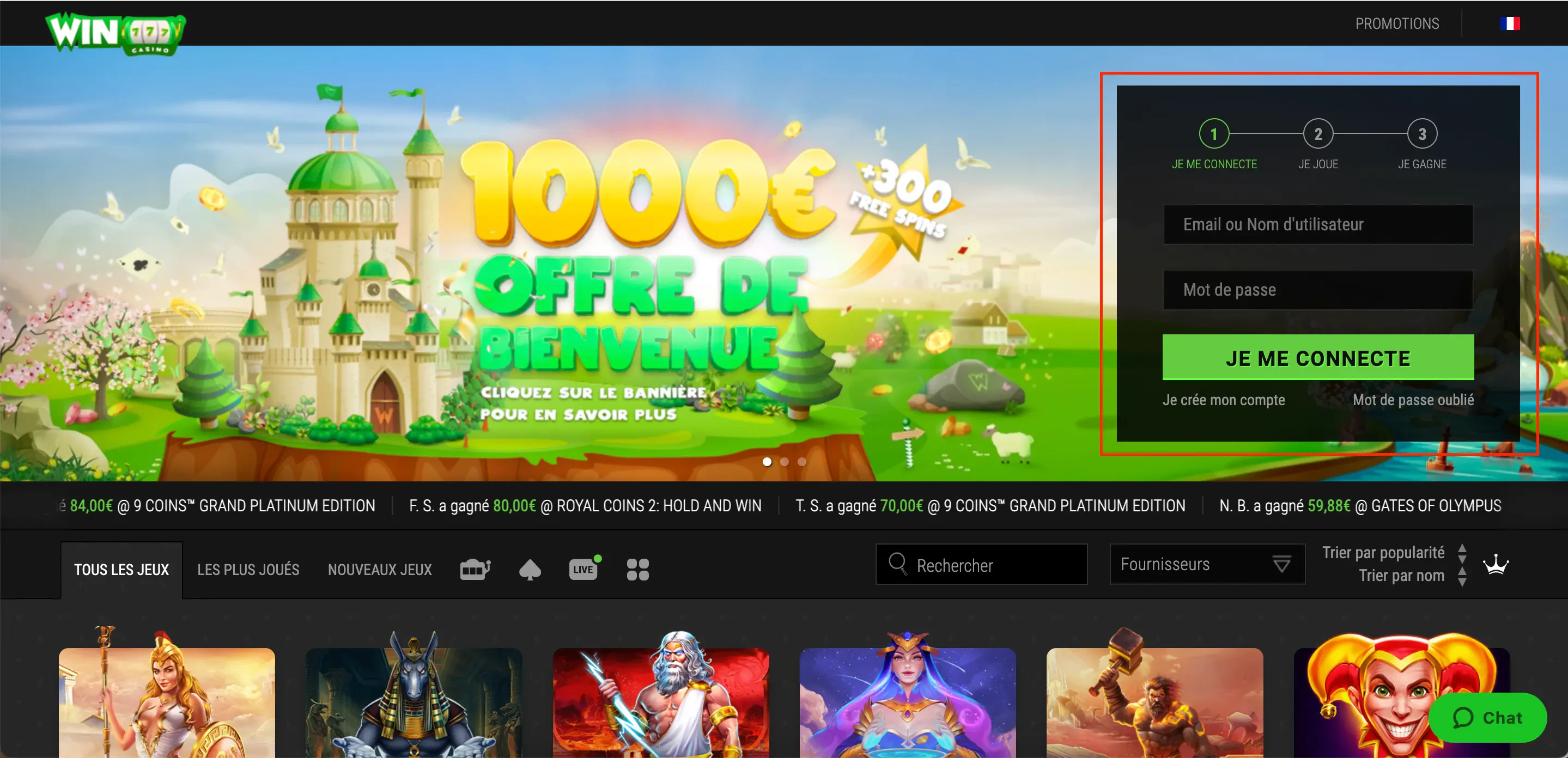Switch to NOUVEAUX JEUX tab

[380, 570]
